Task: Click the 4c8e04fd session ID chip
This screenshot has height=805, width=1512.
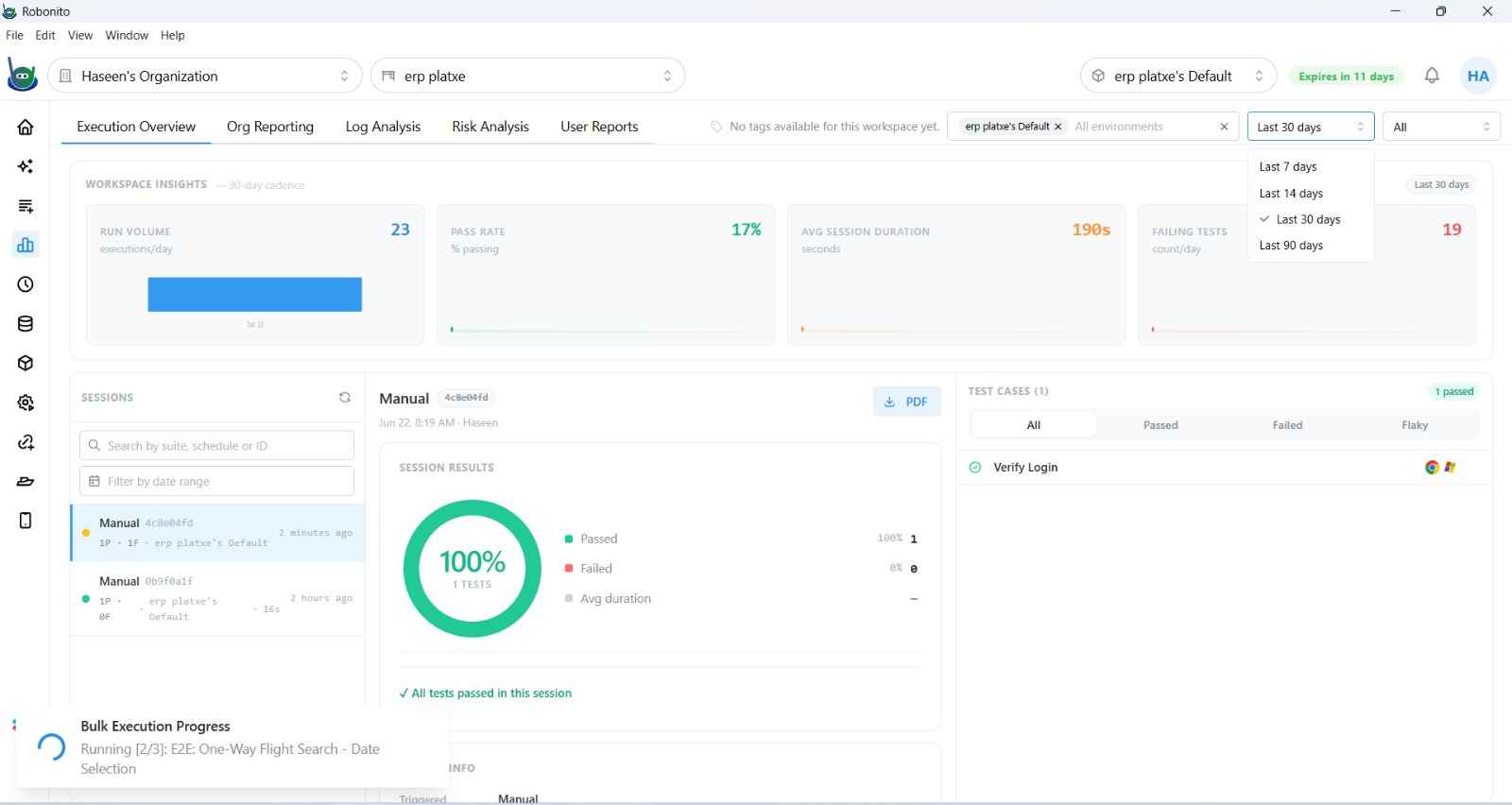Action: pos(467,398)
